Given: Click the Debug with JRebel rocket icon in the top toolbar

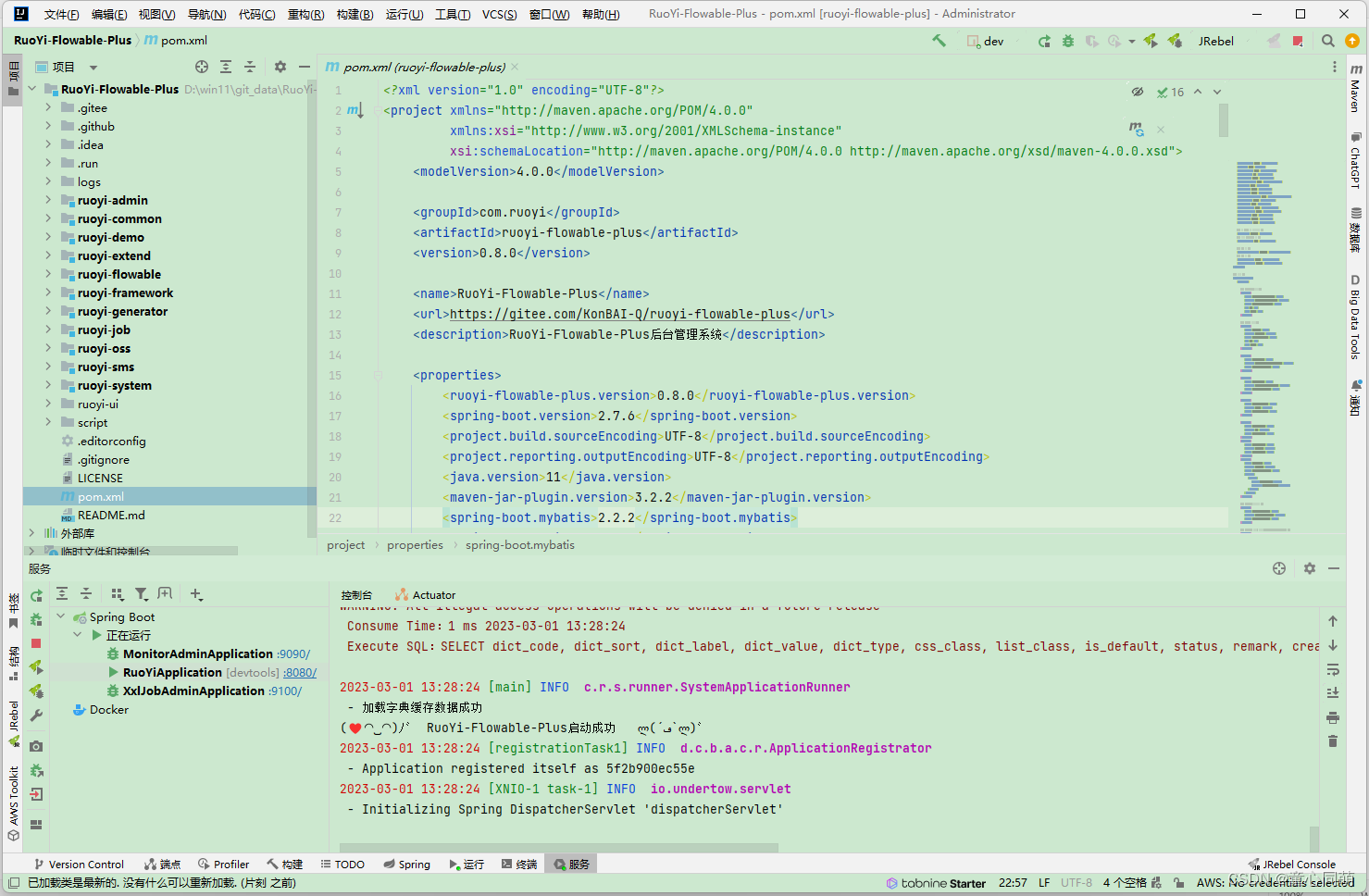Looking at the screenshot, I should click(x=1175, y=41).
